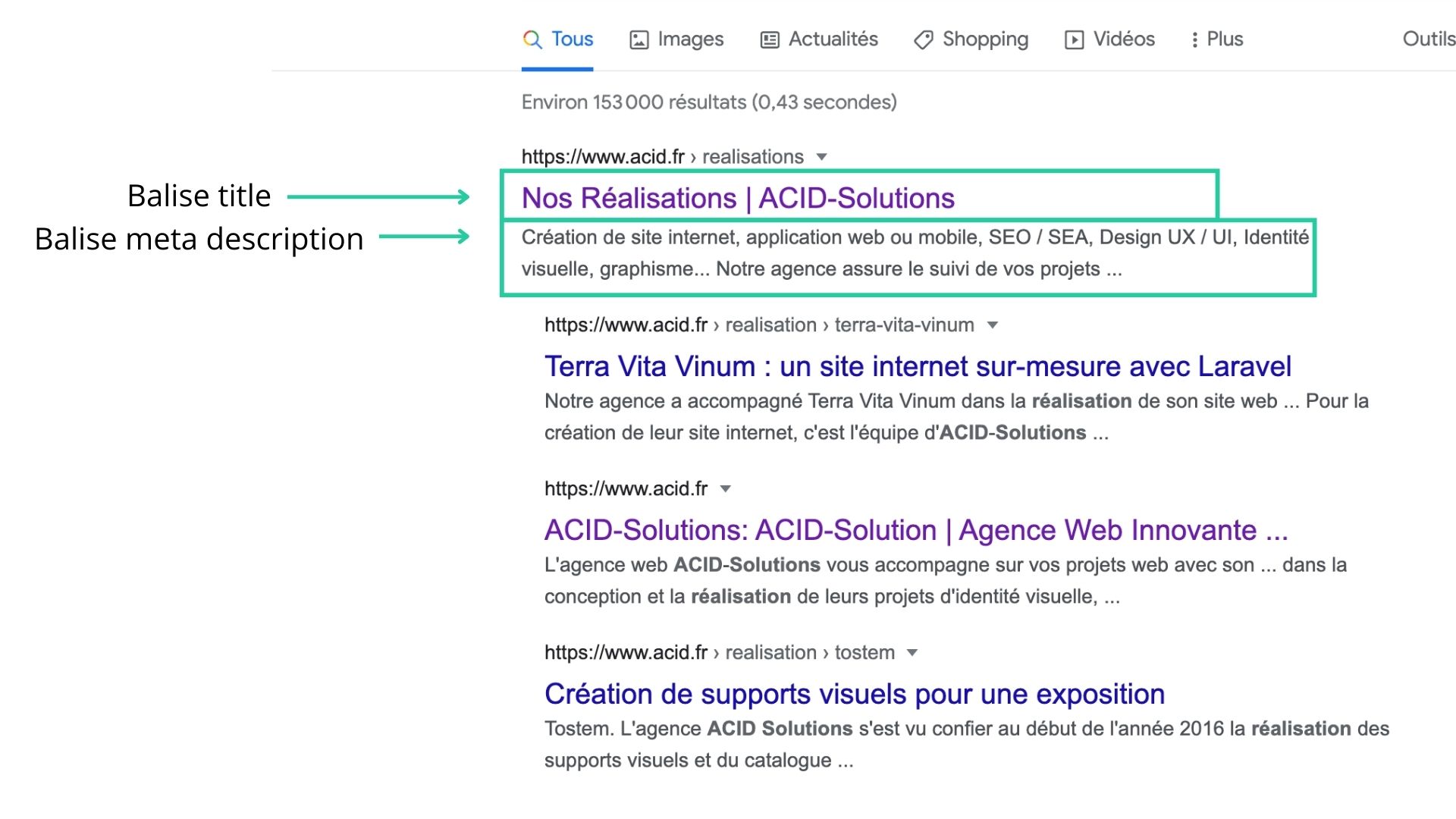Viewport: 1456px width, 819px height.
Task: Open the Shopping tab
Action: tap(971, 39)
